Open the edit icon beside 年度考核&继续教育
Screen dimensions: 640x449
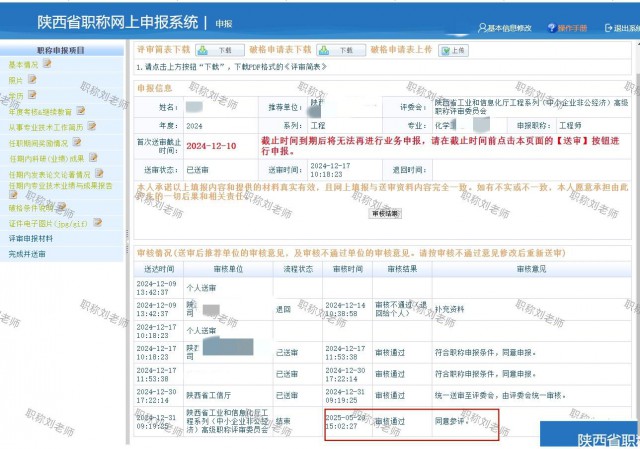point(80,111)
